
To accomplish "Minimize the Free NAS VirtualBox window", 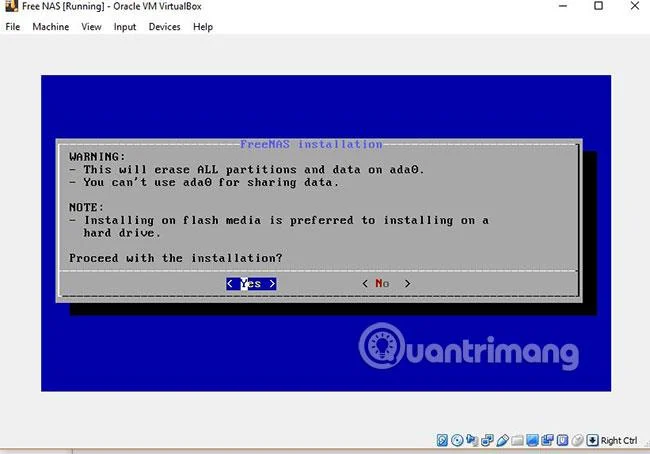I will coord(563,6).
